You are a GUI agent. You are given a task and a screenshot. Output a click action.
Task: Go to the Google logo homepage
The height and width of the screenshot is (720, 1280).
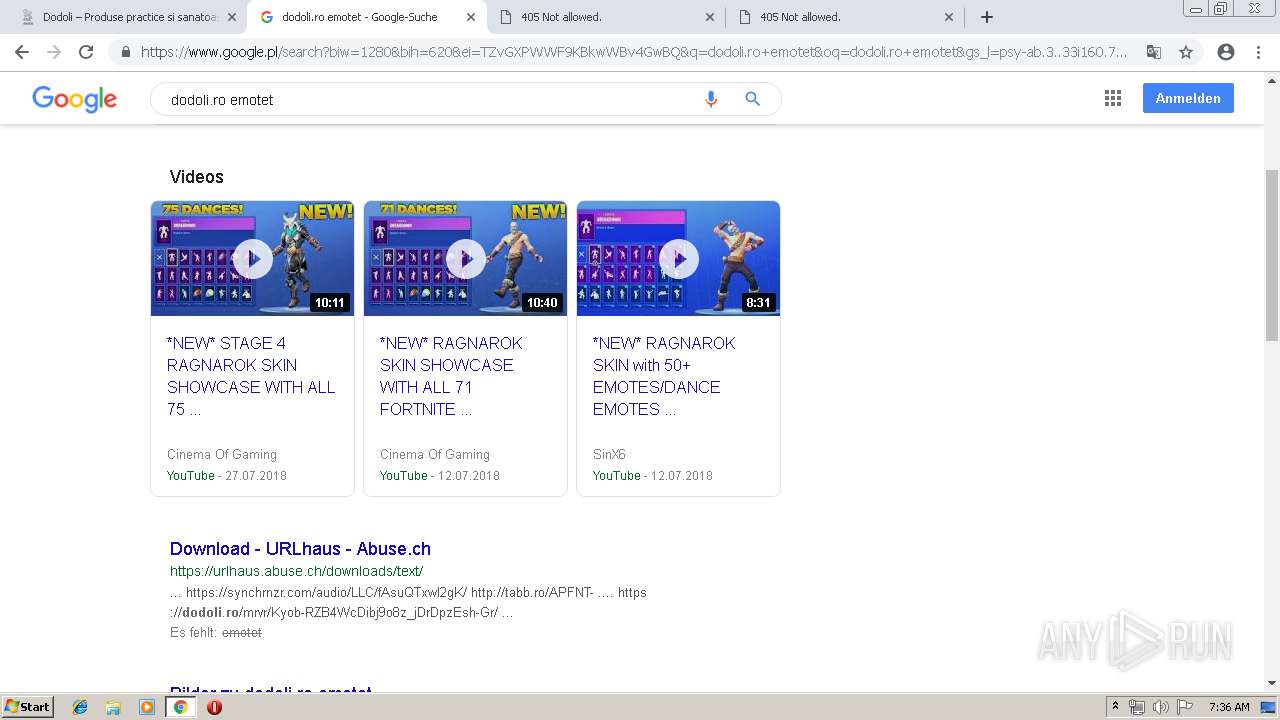(75, 99)
